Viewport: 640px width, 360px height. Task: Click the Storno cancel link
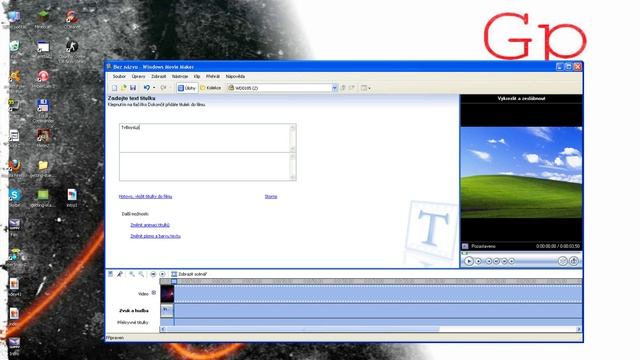click(x=271, y=196)
